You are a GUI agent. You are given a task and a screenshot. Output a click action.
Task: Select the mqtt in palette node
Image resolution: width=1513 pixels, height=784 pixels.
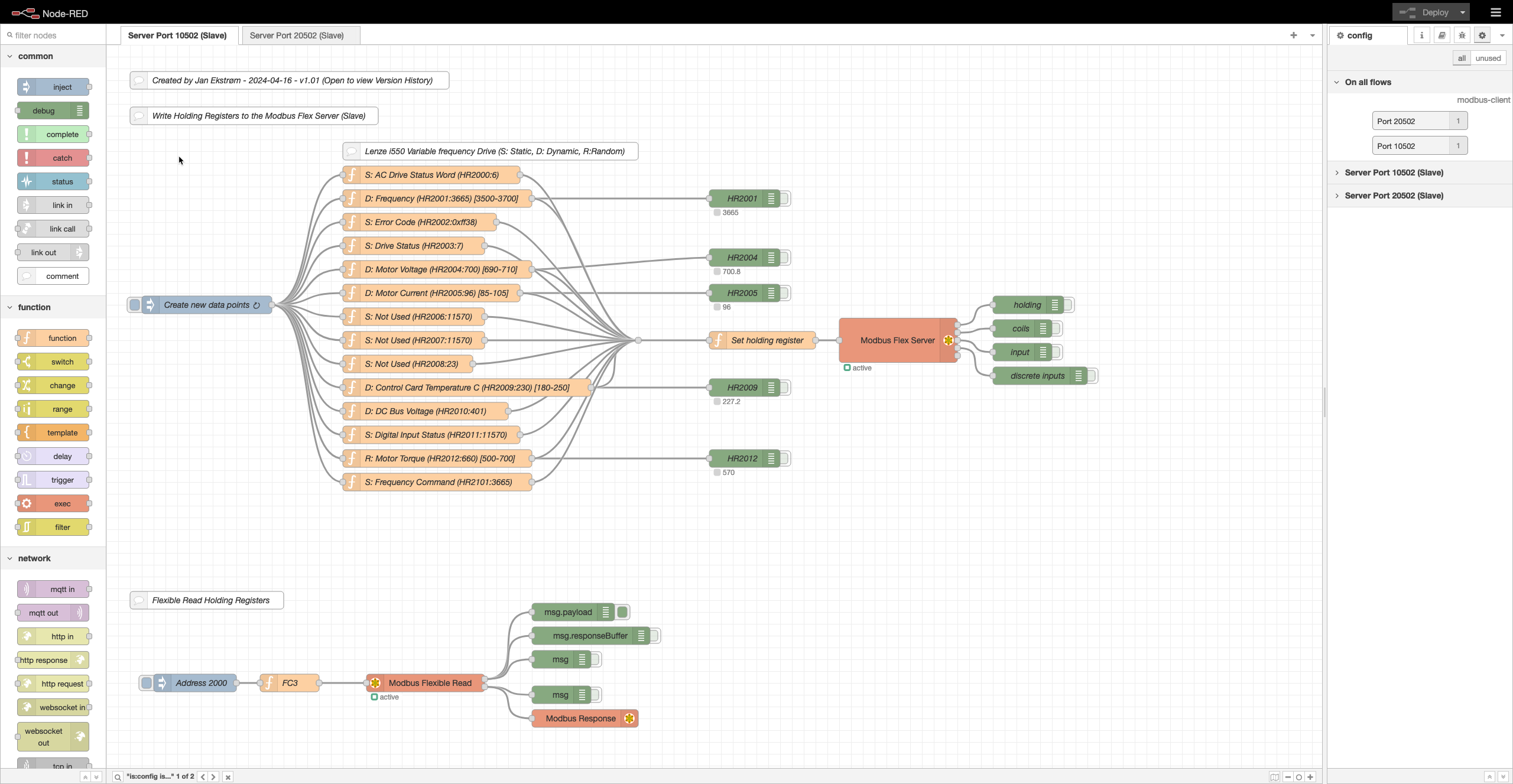(53, 589)
